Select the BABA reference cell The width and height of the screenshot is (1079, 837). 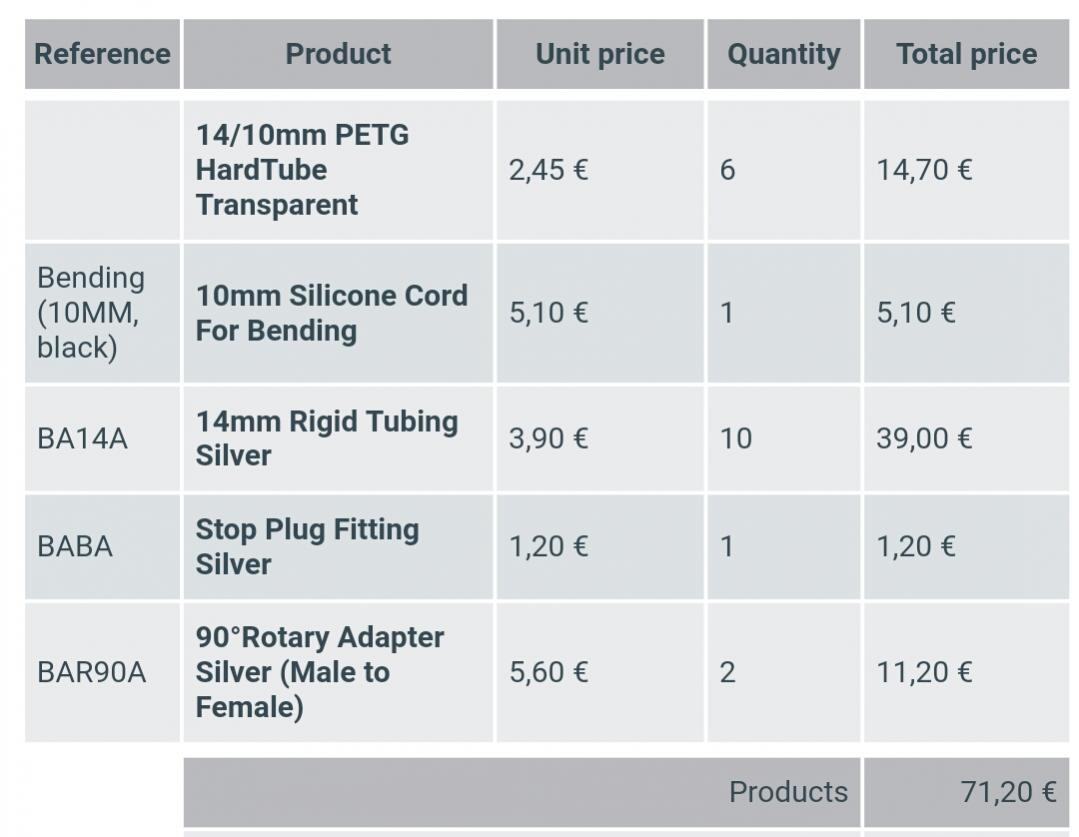pos(103,547)
